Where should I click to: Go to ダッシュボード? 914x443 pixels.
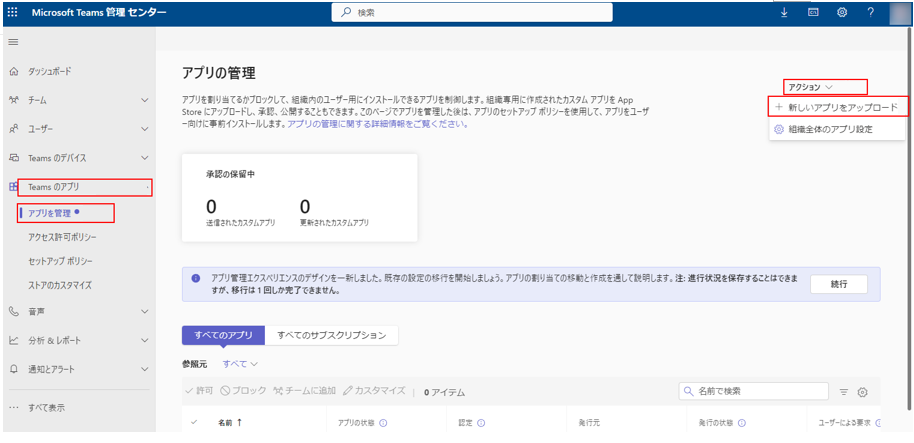pyautogui.click(x=50, y=72)
